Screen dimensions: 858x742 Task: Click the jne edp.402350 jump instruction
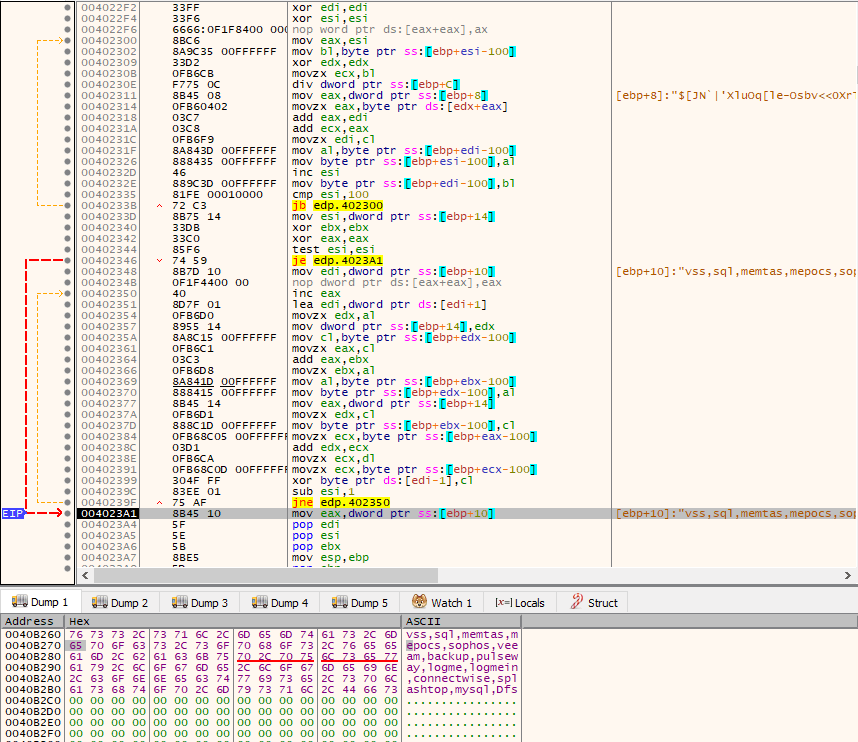(x=341, y=502)
